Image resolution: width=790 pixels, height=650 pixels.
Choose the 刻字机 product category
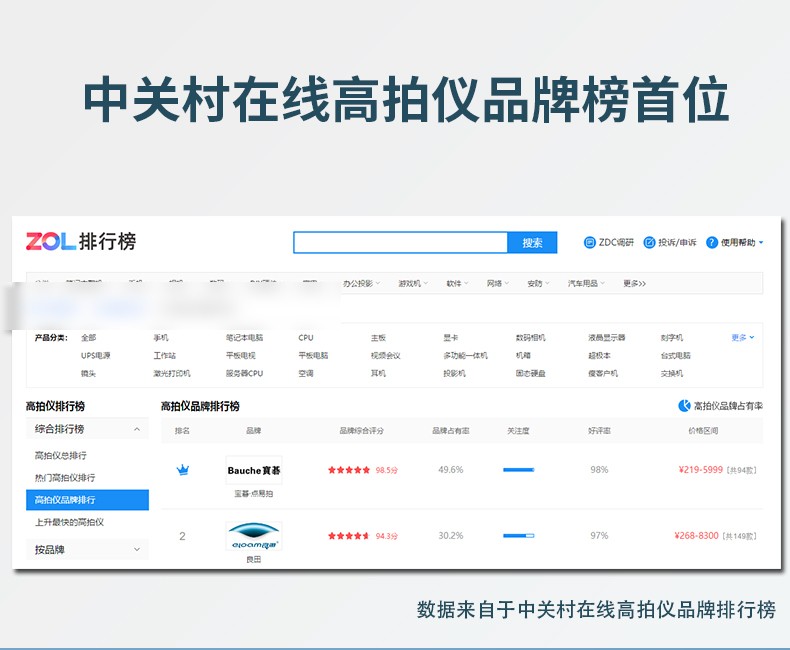coord(672,338)
